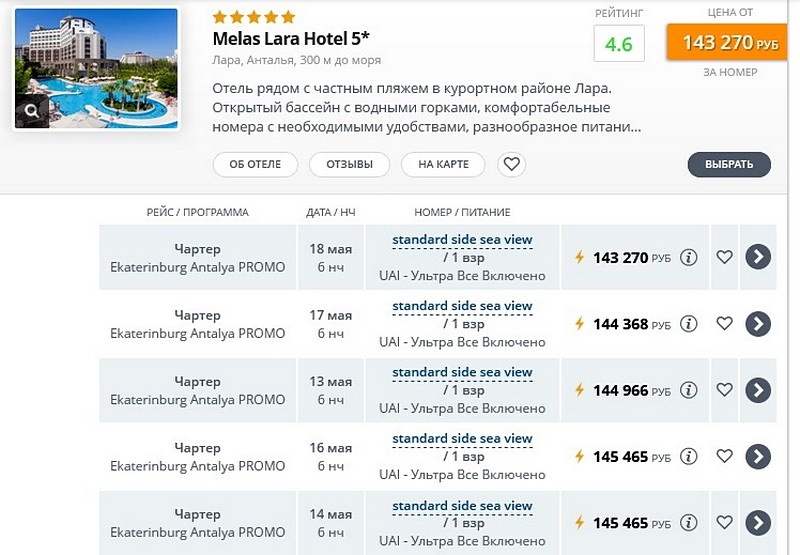Image resolution: width=800 pixels, height=555 pixels.
Task: Click the orange 143 270 руб price
Action: [x=727, y=42]
